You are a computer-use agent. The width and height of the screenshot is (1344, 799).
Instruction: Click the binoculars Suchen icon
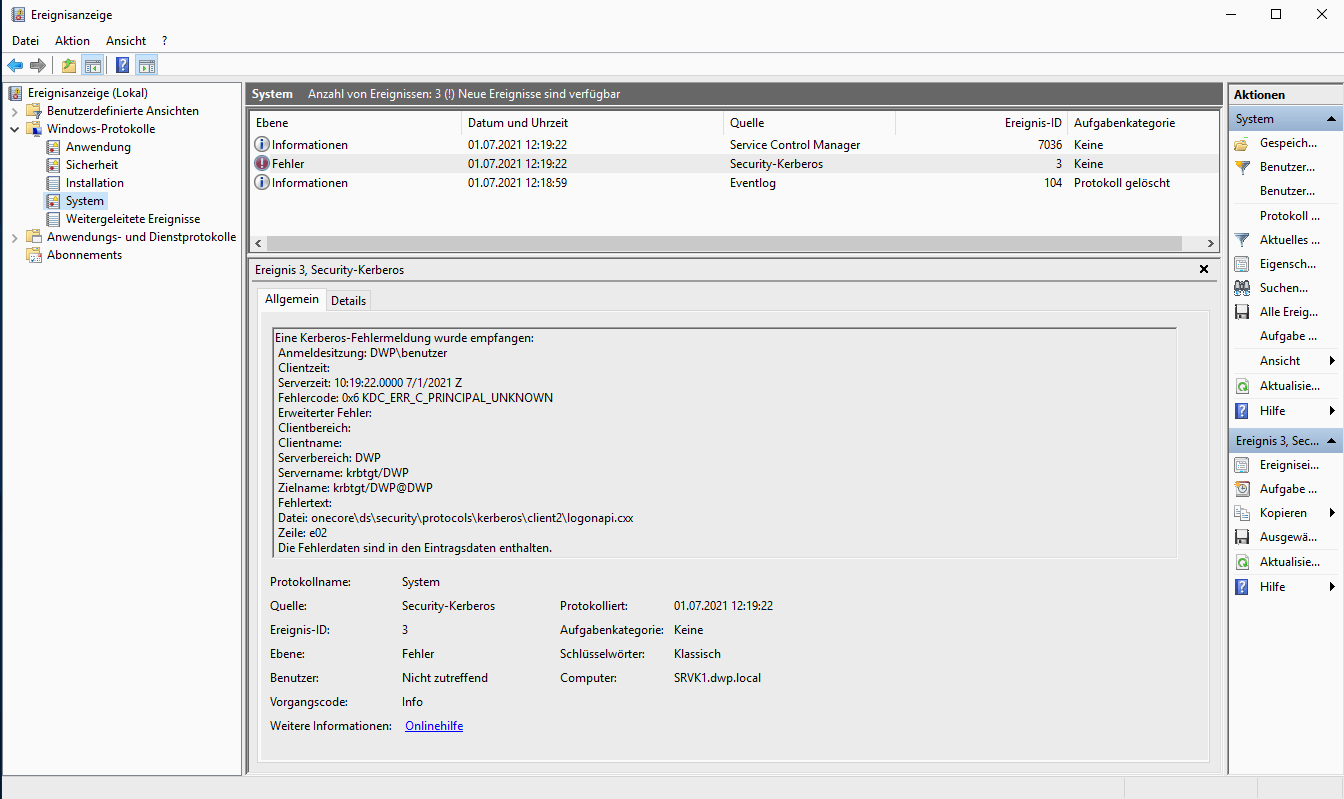1242,288
